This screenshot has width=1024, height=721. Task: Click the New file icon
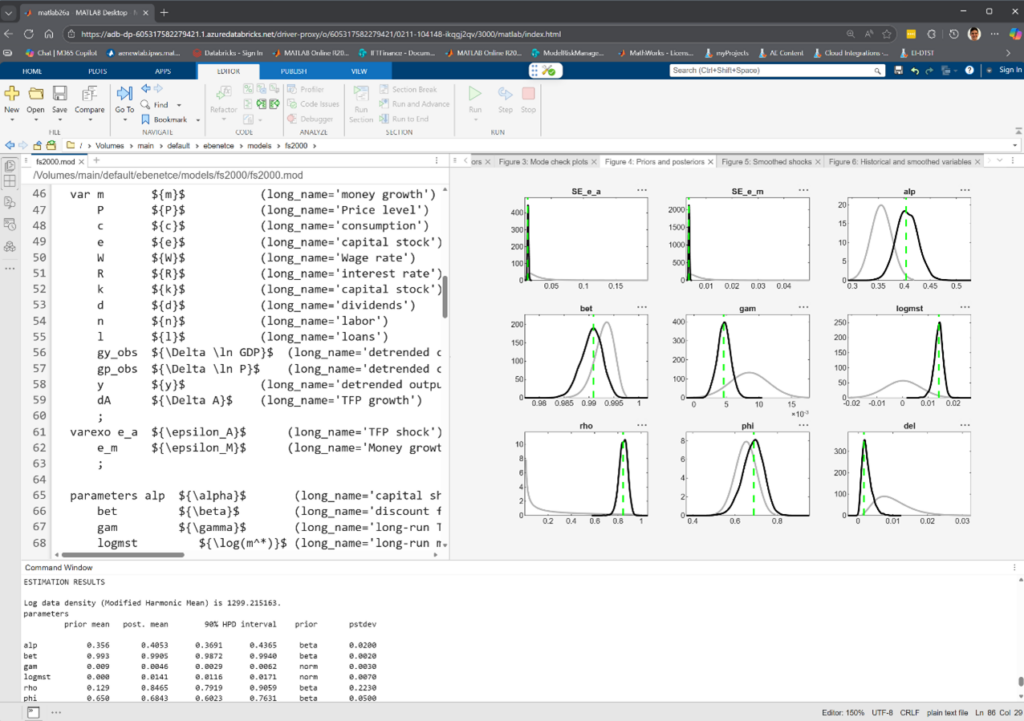(x=11, y=93)
